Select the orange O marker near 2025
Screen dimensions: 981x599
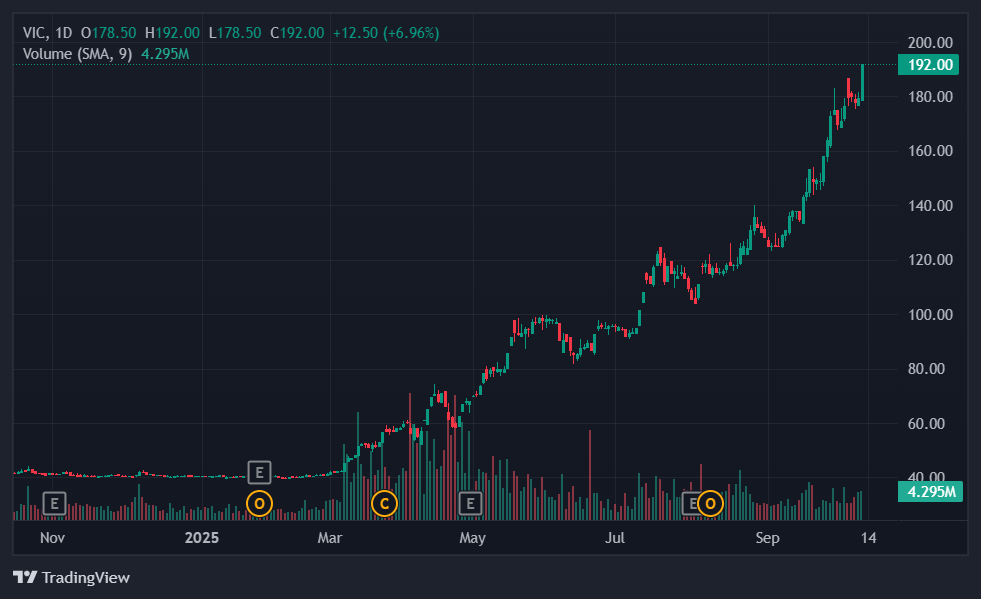[259, 503]
